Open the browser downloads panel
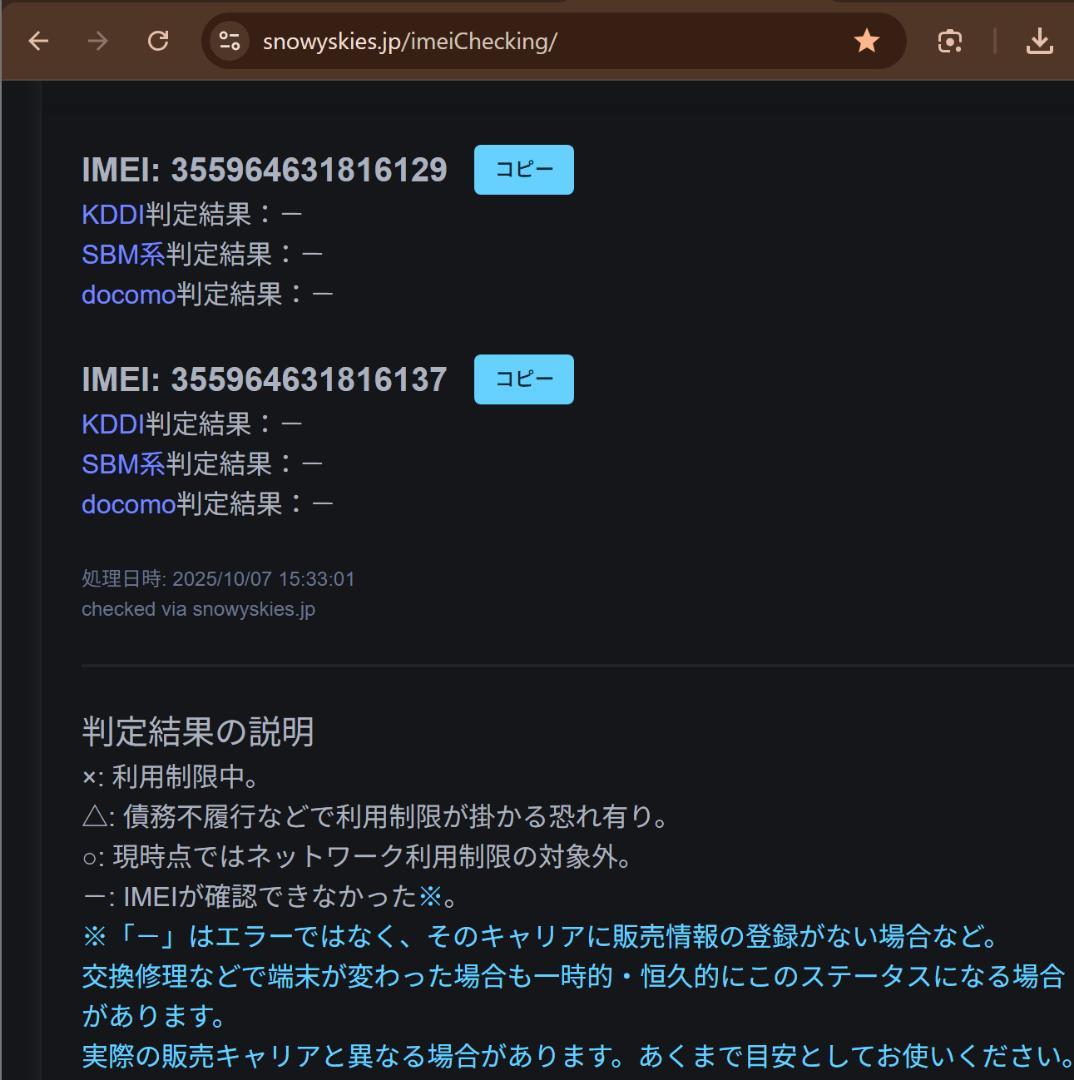Viewport: 1074px width, 1080px height. coord(1041,41)
